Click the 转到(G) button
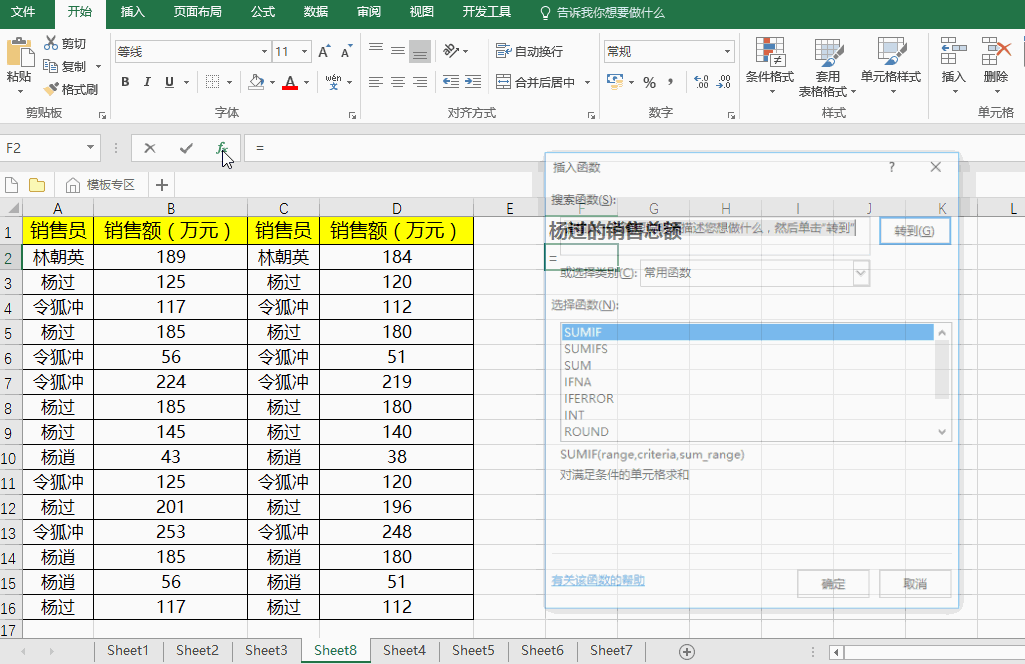 coord(914,231)
